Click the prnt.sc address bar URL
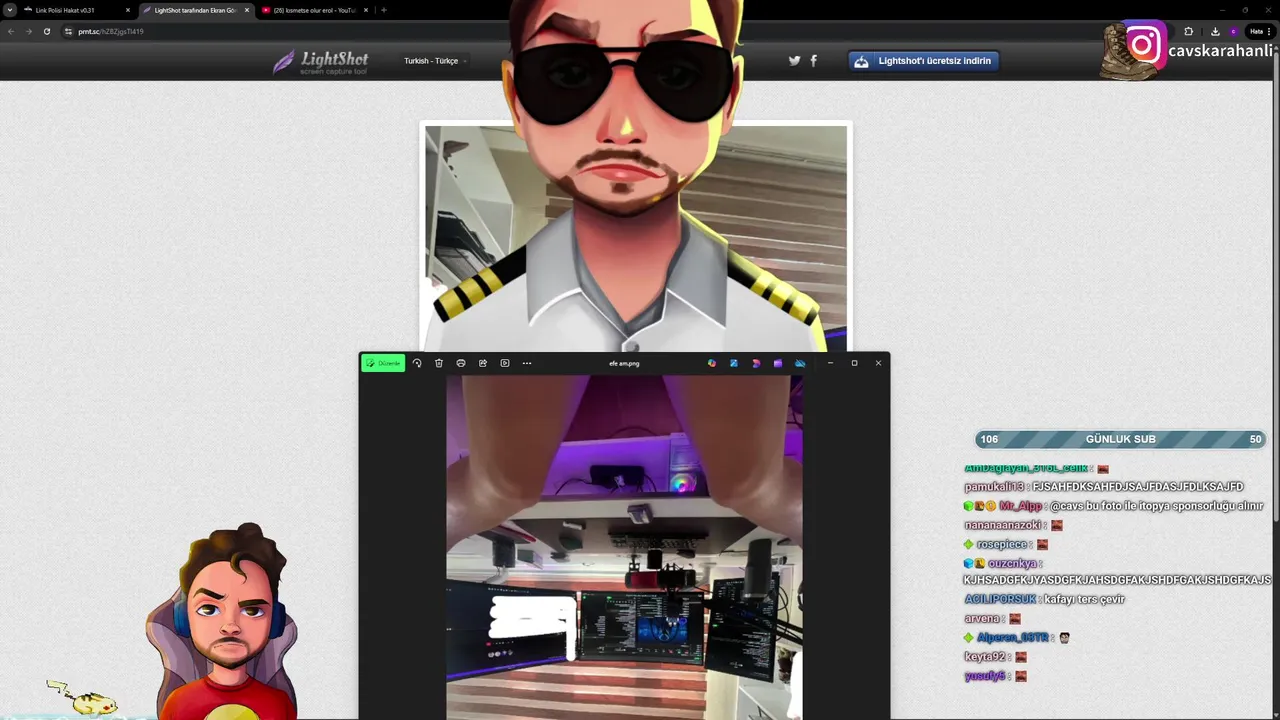The height and width of the screenshot is (720, 1280). click(x=111, y=31)
